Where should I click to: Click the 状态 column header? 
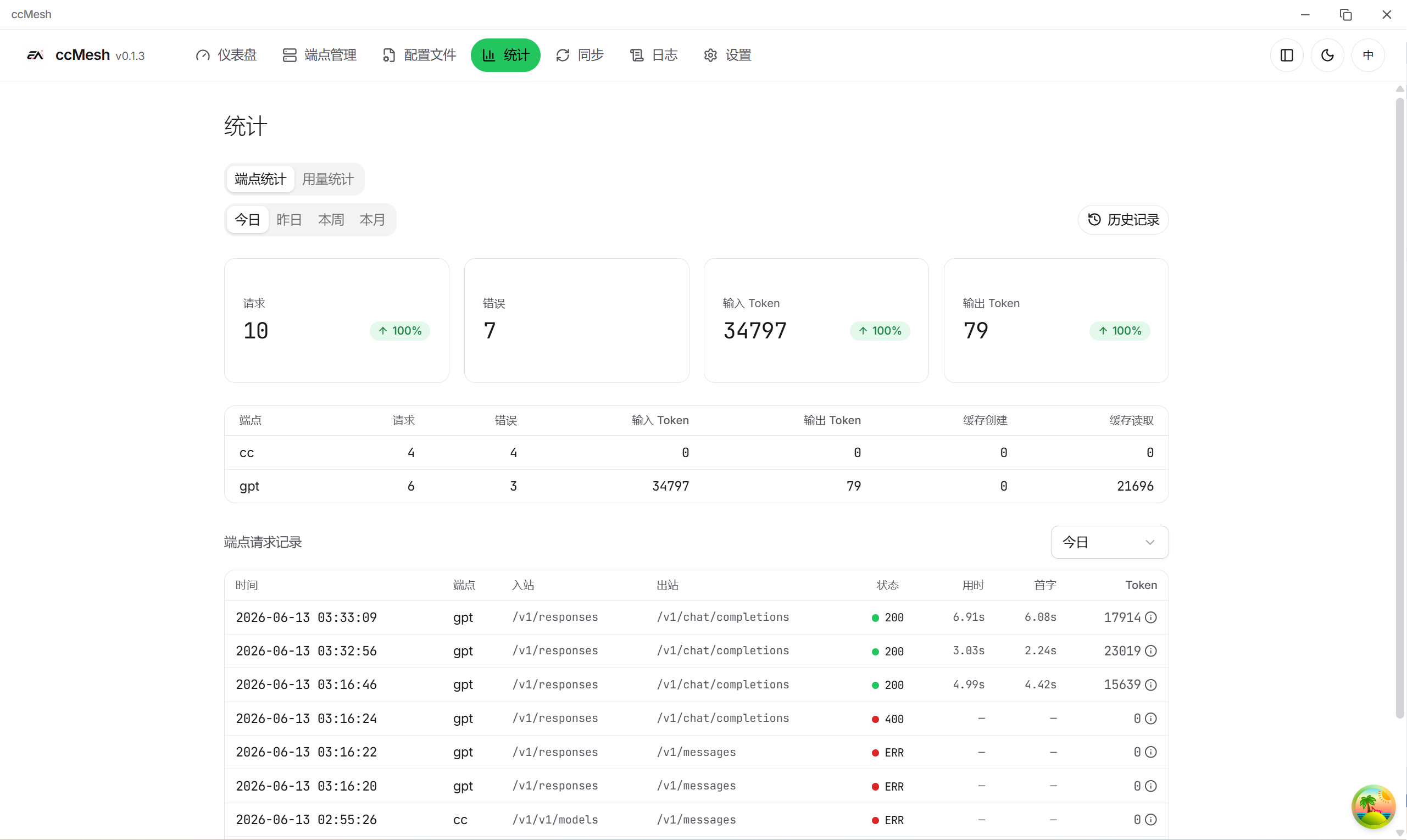pos(887,585)
